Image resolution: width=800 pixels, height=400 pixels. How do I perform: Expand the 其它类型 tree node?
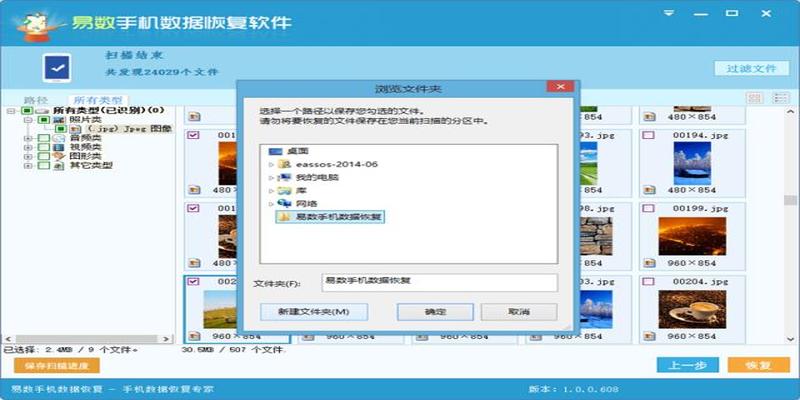(29, 166)
